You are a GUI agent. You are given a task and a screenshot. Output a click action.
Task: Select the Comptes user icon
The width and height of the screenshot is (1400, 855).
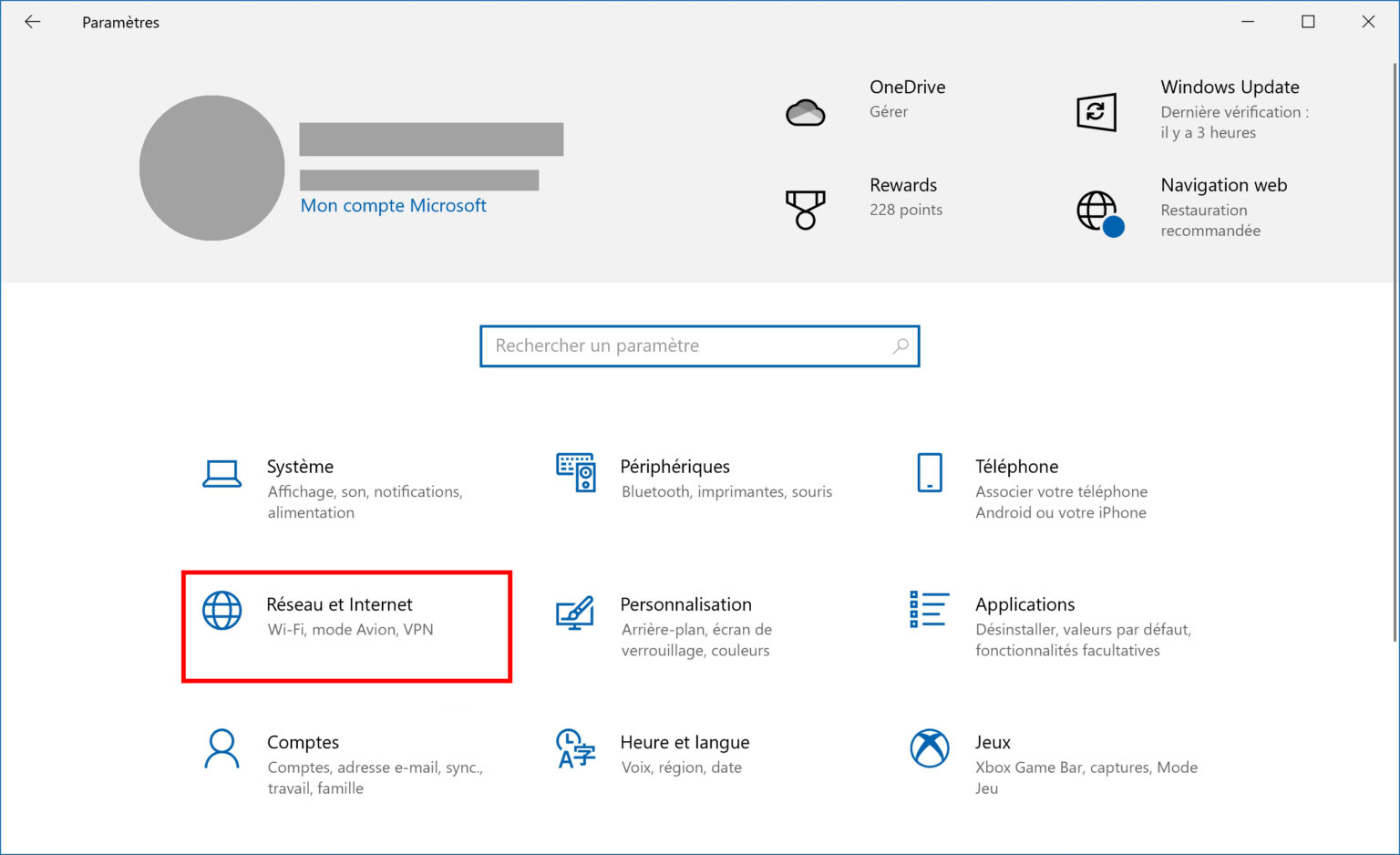click(222, 749)
